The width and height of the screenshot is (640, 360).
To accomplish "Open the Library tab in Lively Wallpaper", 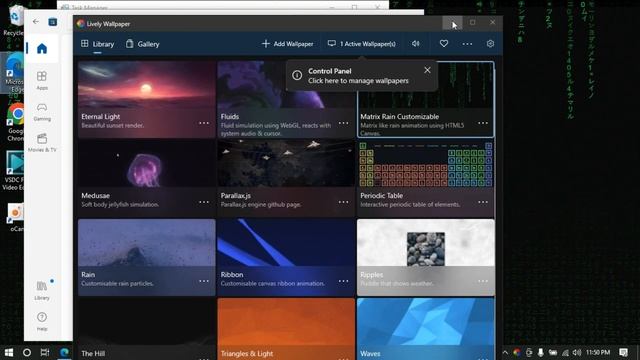I will (98, 44).
